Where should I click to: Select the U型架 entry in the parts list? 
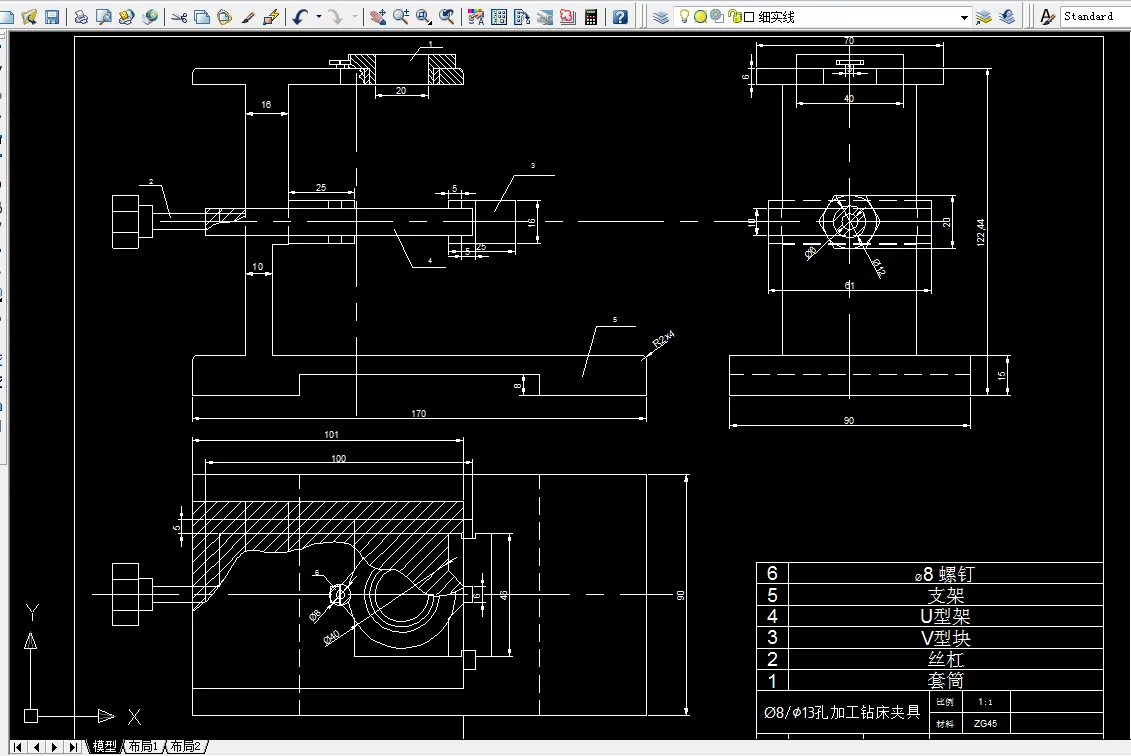[x=946, y=617]
